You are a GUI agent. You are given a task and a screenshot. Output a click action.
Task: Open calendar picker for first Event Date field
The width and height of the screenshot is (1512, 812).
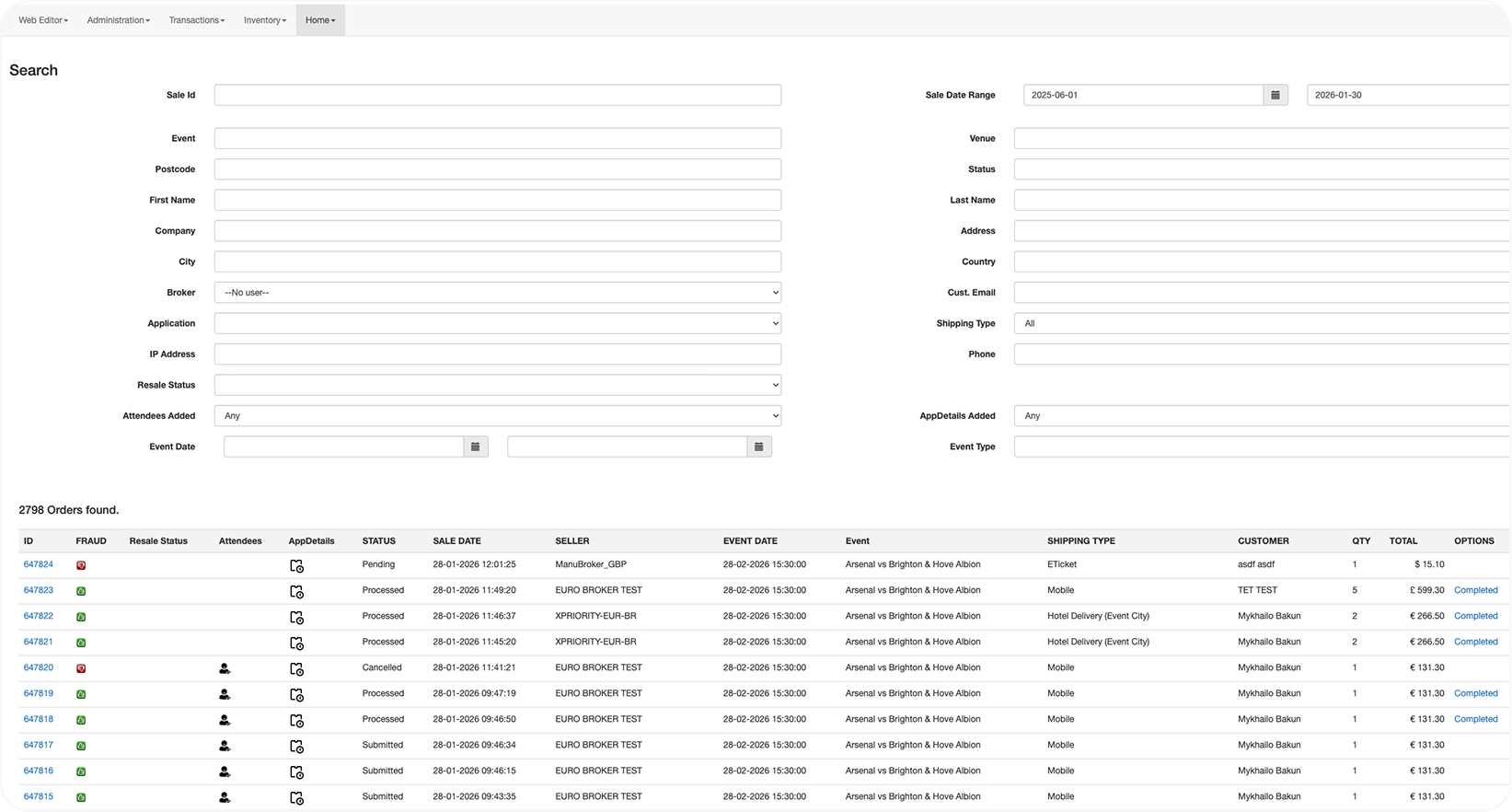tap(476, 447)
